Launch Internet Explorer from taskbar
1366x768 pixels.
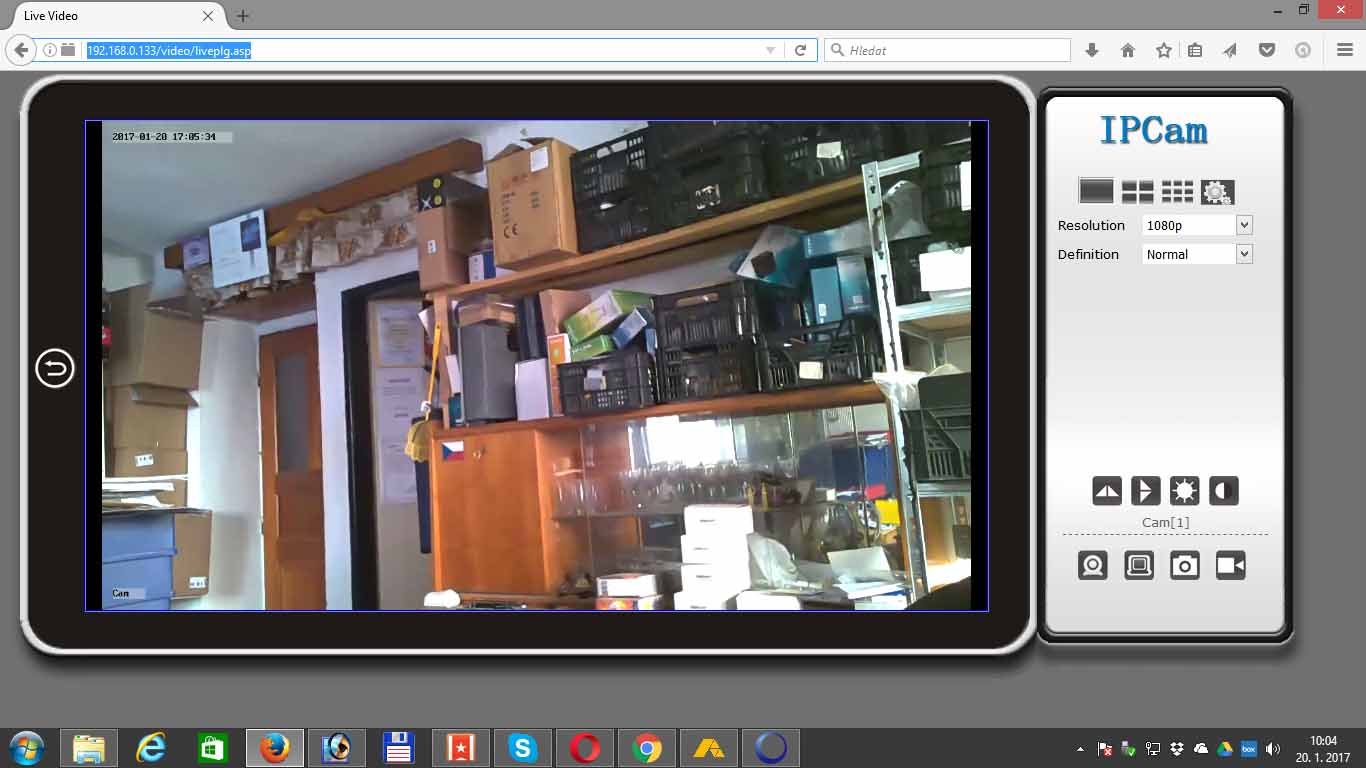[151, 748]
